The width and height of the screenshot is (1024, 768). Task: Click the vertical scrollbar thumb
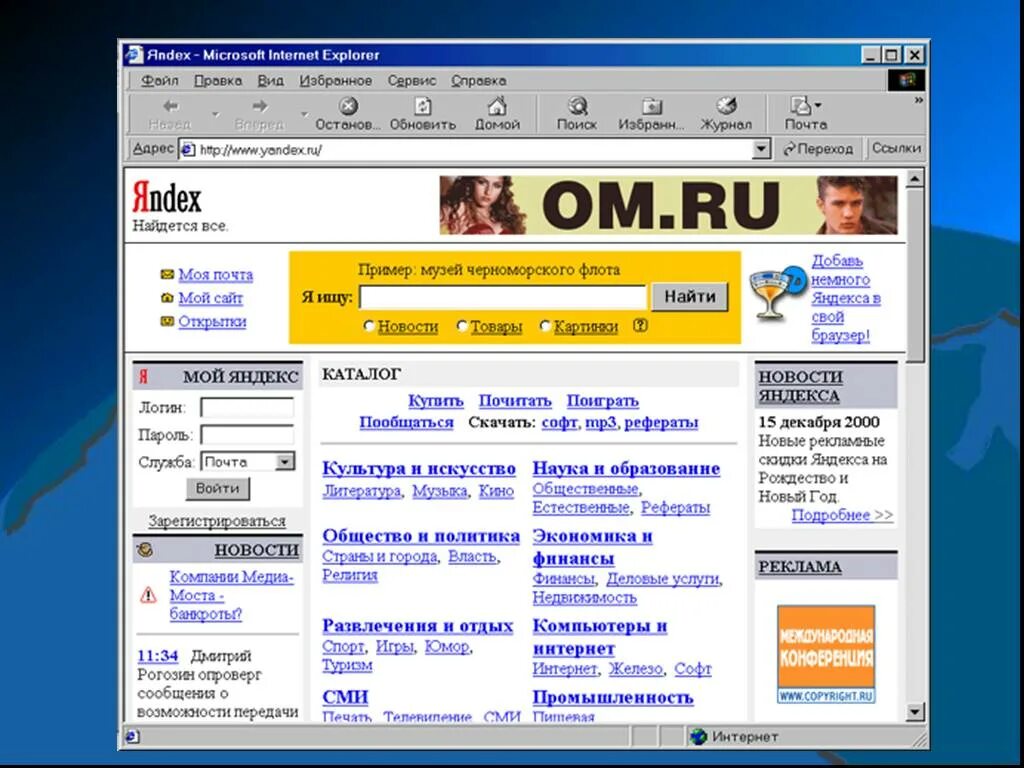click(x=915, y=274)
